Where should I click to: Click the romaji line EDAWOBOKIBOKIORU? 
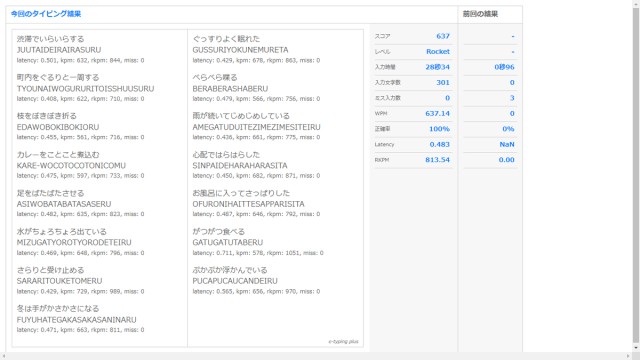click(58, 127)
